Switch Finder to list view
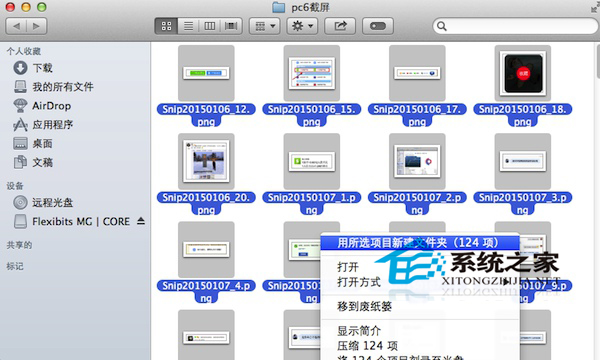 (188, 26)
